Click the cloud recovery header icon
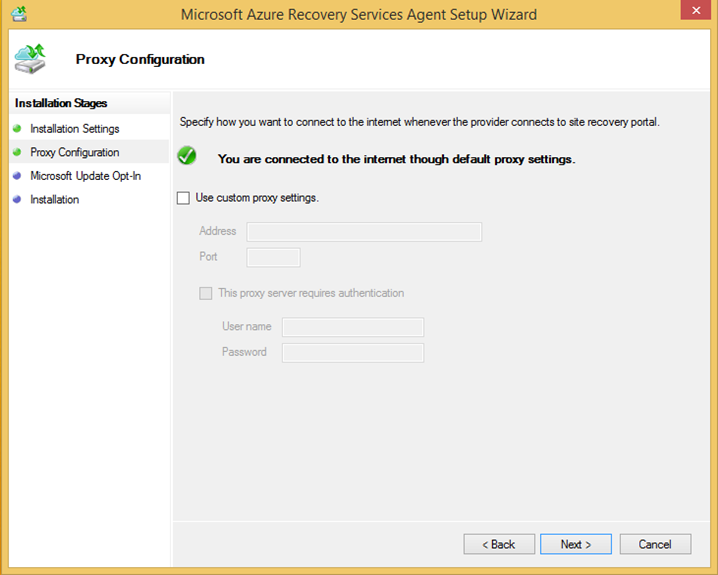718x575 pixels. 31,59
